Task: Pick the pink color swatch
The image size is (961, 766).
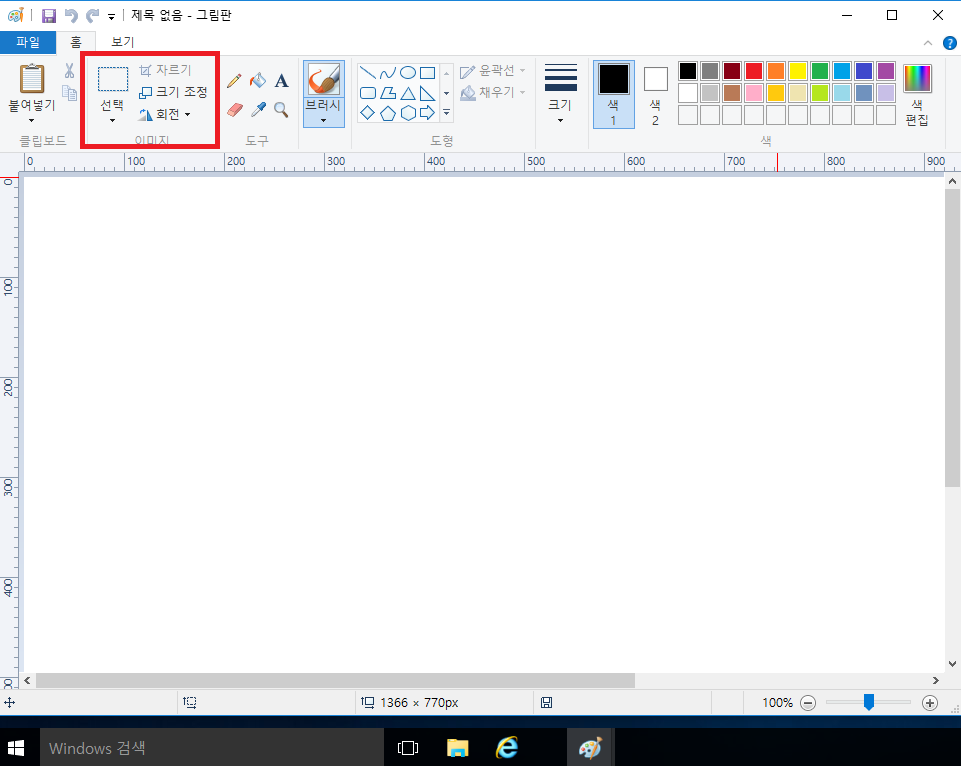Action: point(754,93)
